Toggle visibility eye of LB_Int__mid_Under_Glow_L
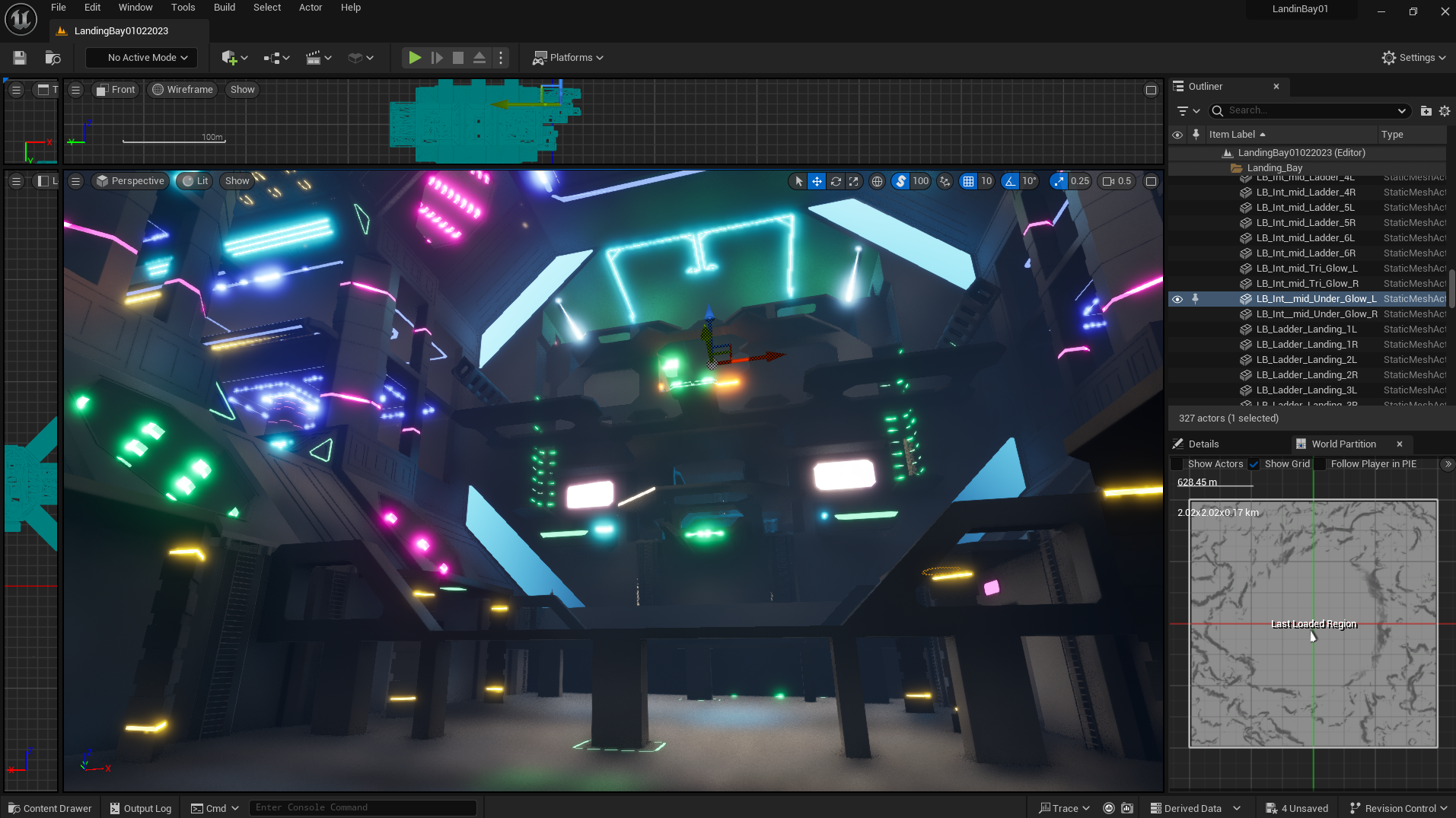The image size is (1456, 818). pos(1177,299)
